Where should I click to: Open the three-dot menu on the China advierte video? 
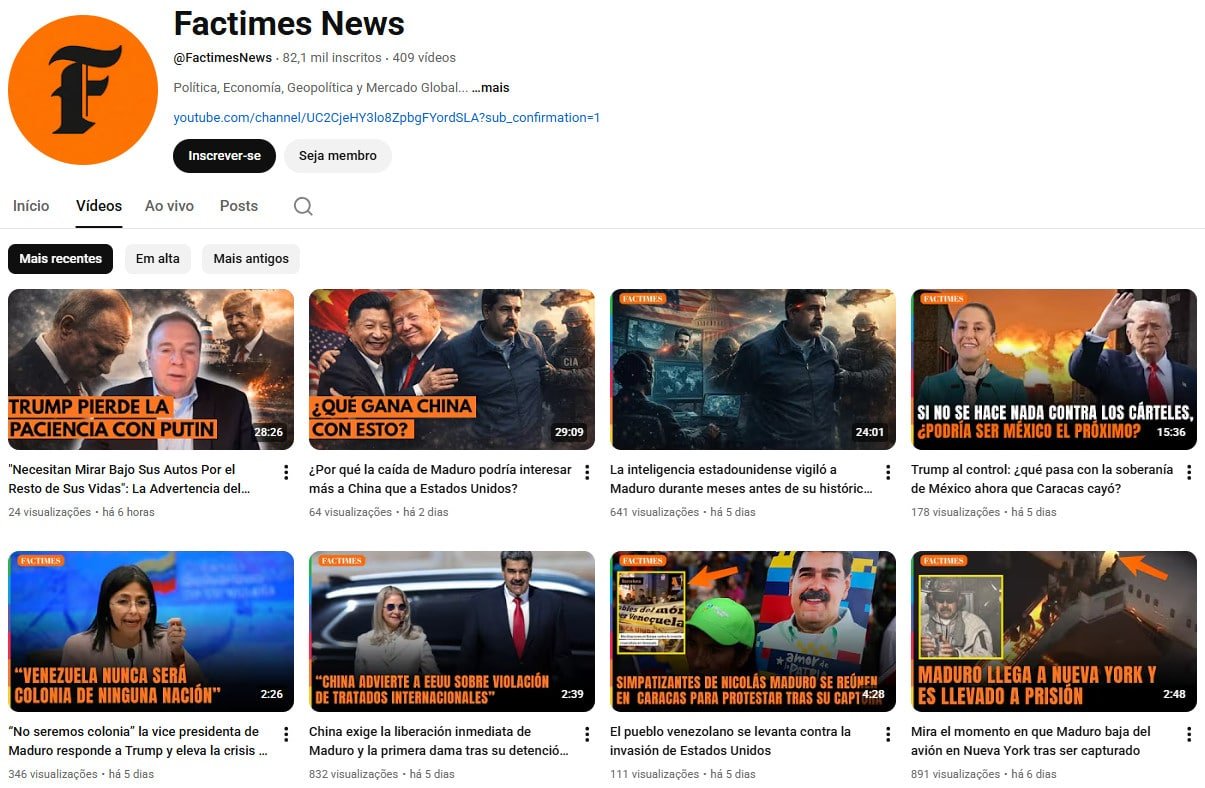point(586,733)
